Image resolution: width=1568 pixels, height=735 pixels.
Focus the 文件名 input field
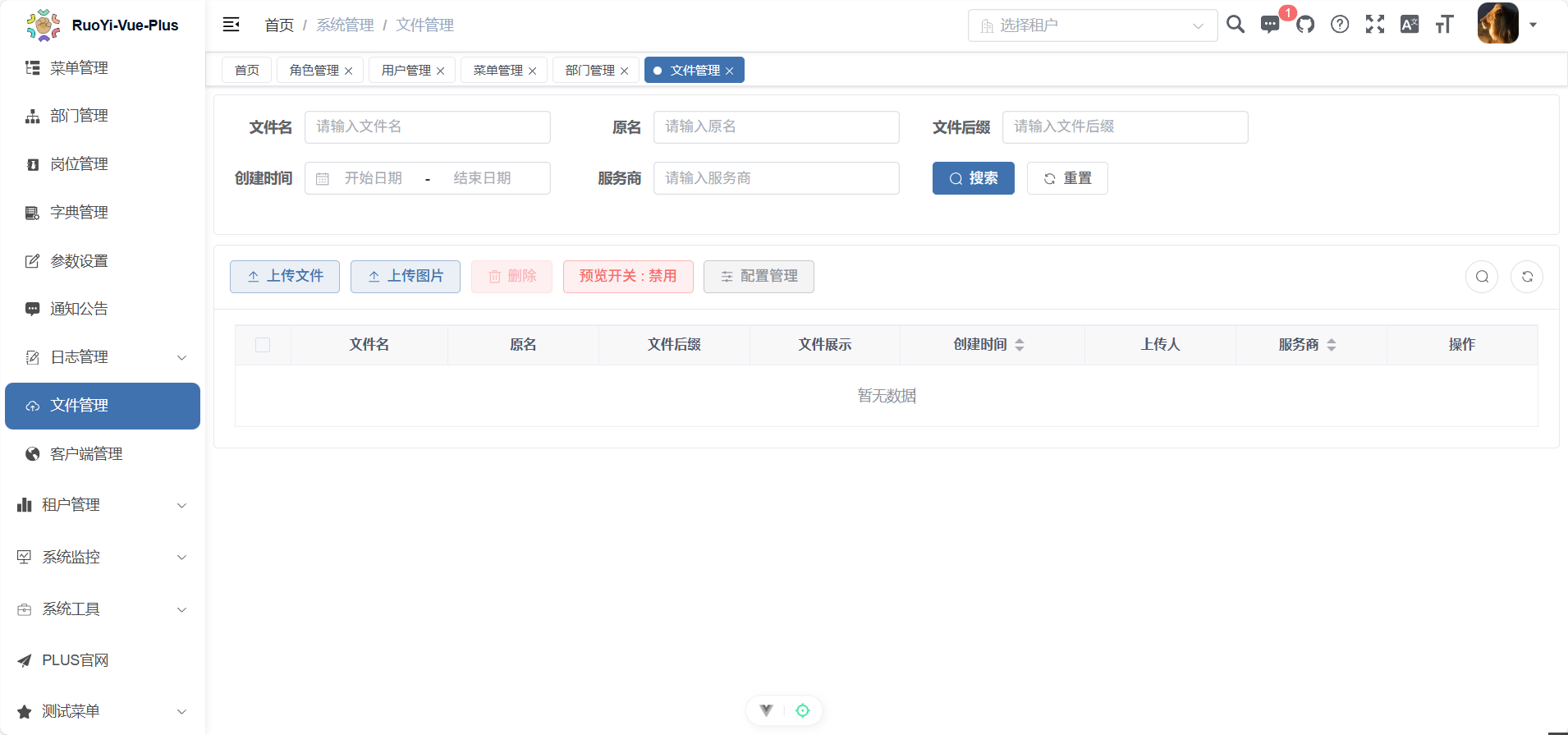427,127
